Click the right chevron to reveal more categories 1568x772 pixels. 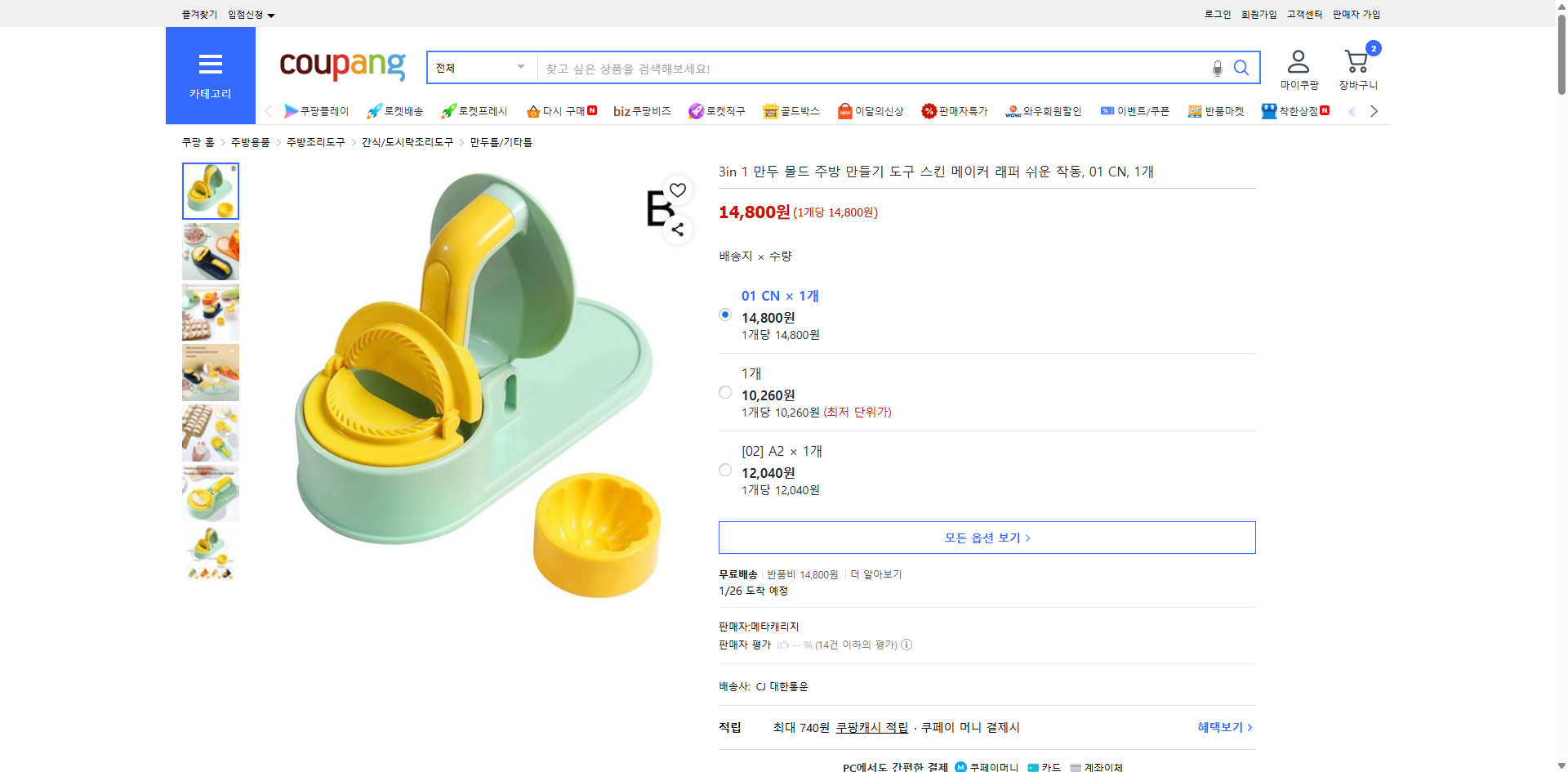[1374, 110]
